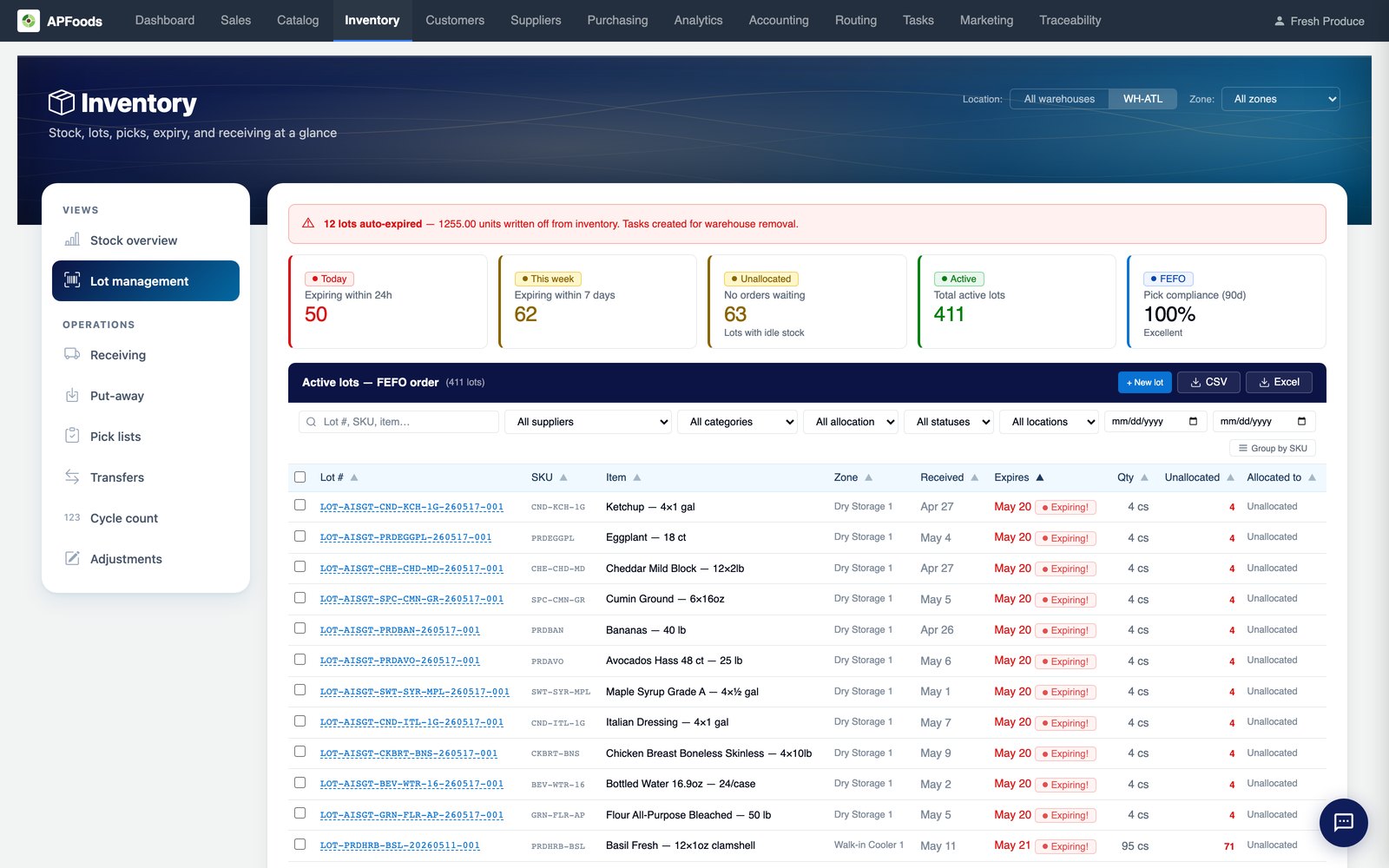
Task: Open the All zones dropdown
Action: point(1280,99)
